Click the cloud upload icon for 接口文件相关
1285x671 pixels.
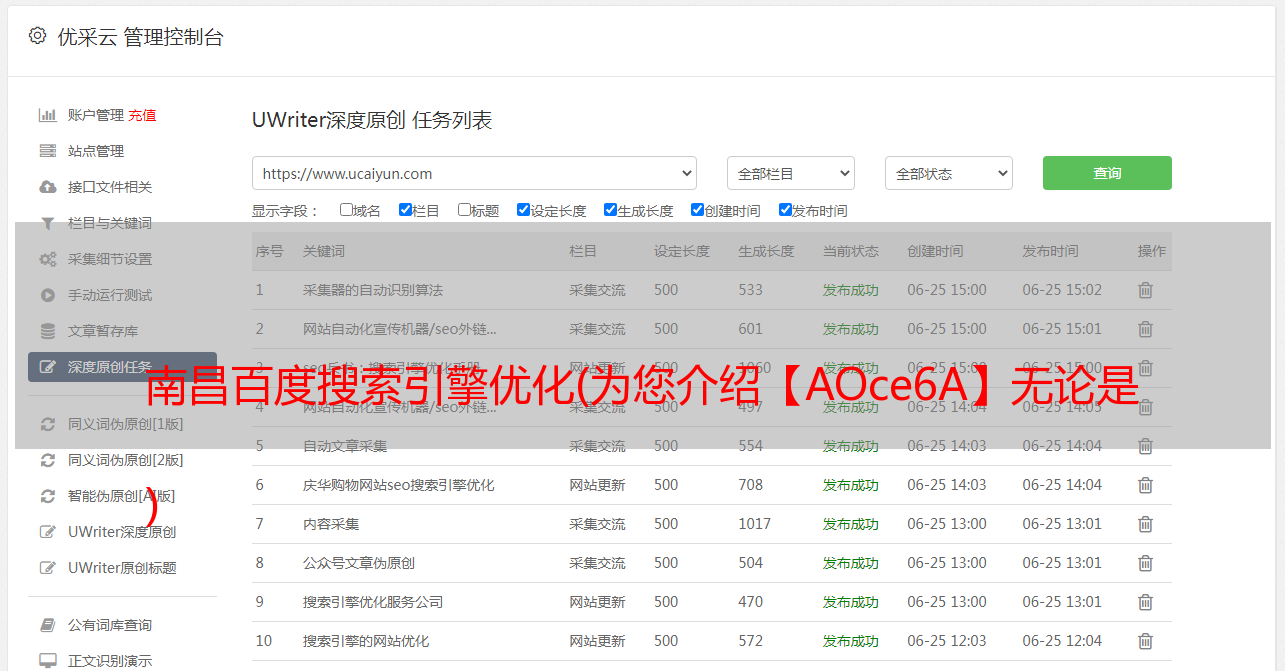47,187
